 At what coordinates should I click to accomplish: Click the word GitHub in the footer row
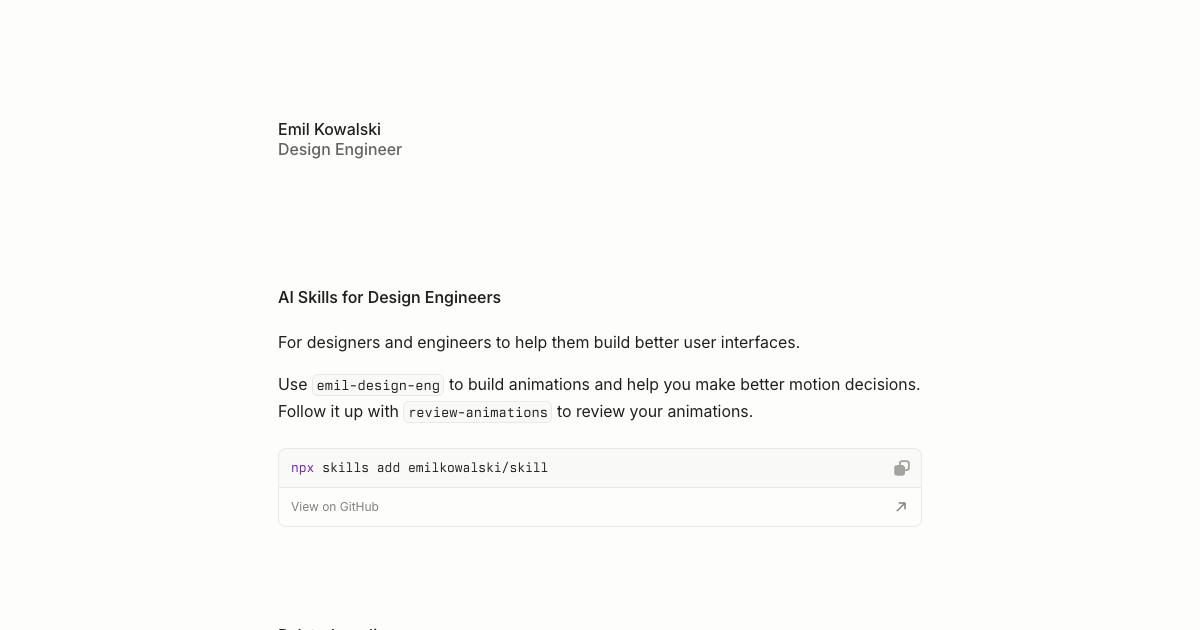[359, 507]
